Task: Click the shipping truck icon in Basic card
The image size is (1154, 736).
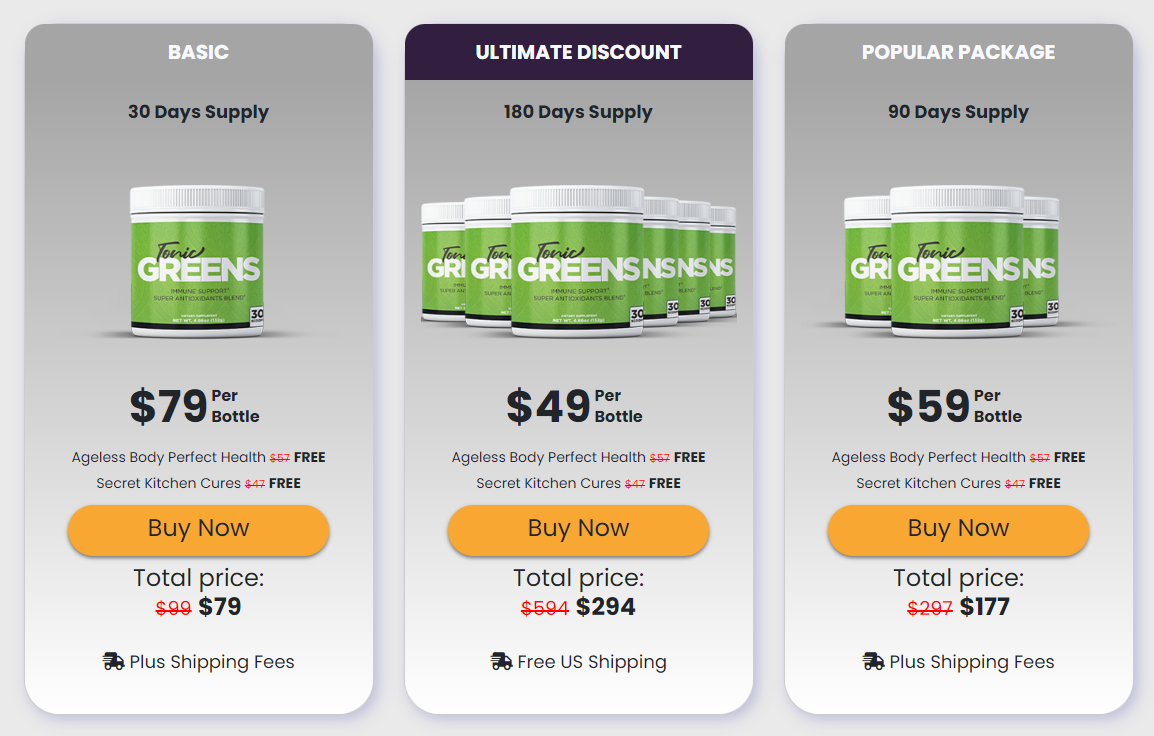Action: (113, 662)
